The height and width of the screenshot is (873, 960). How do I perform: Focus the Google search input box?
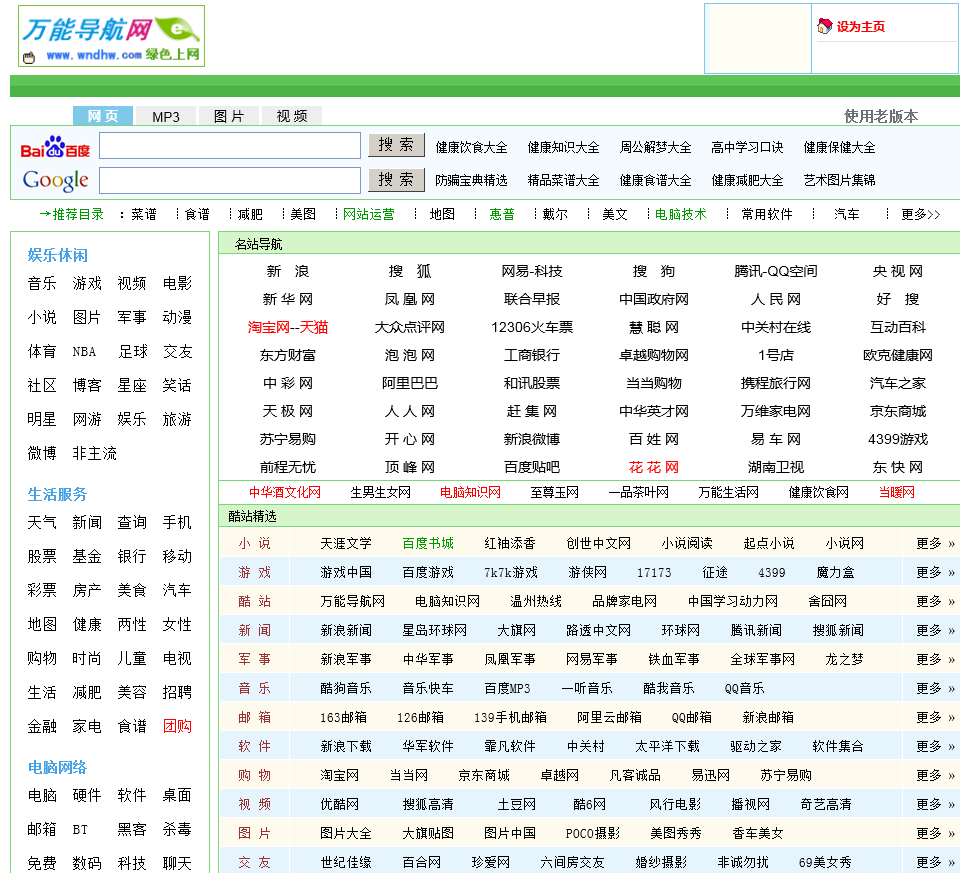point(230,180)
